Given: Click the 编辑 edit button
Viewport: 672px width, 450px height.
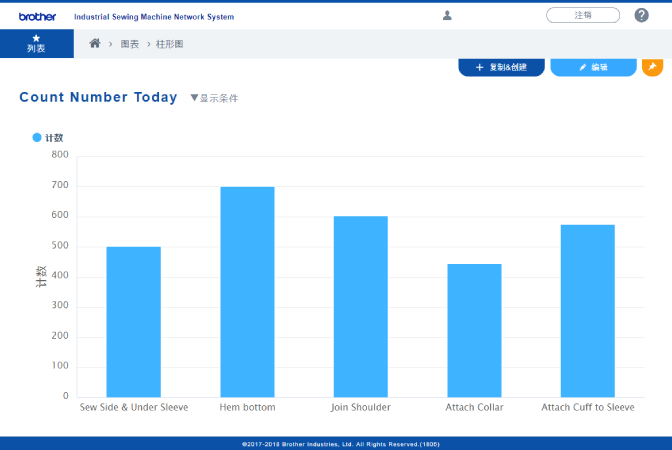Looking at the screenshot, I should point(593,67).
